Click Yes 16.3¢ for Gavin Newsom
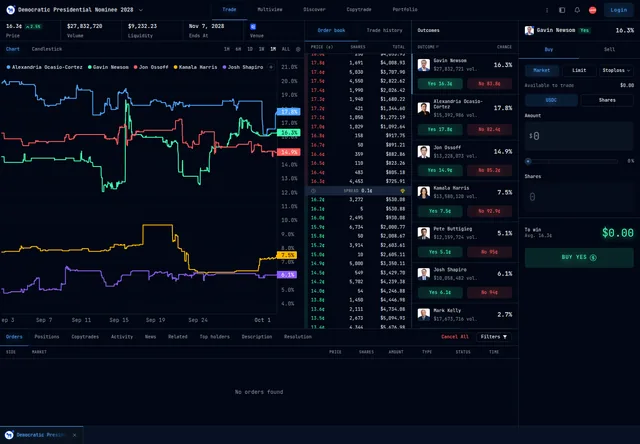This screenshot has height=444, width=640. pos(440,84)
